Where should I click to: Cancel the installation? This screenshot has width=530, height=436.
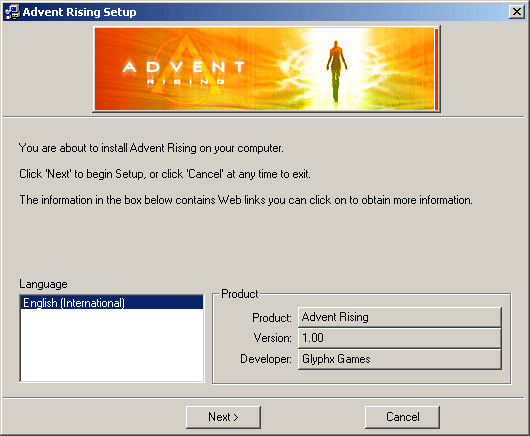pos(403,417)
